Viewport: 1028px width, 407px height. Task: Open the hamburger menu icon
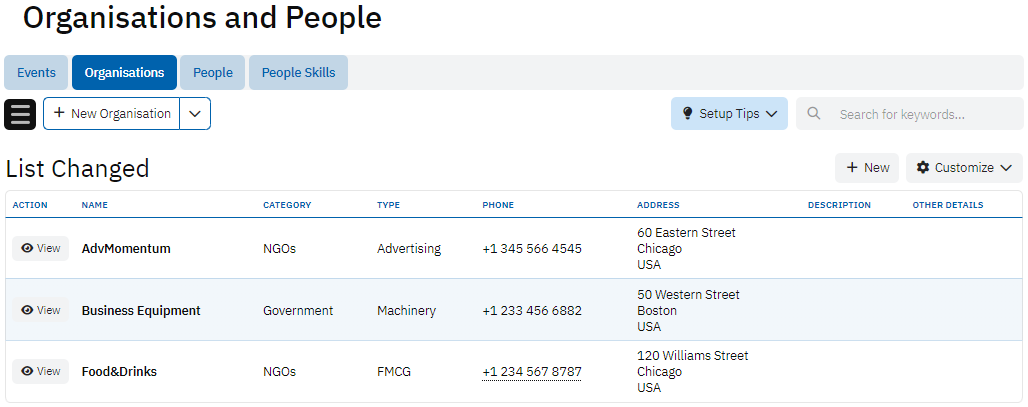(x=20, y=114)
